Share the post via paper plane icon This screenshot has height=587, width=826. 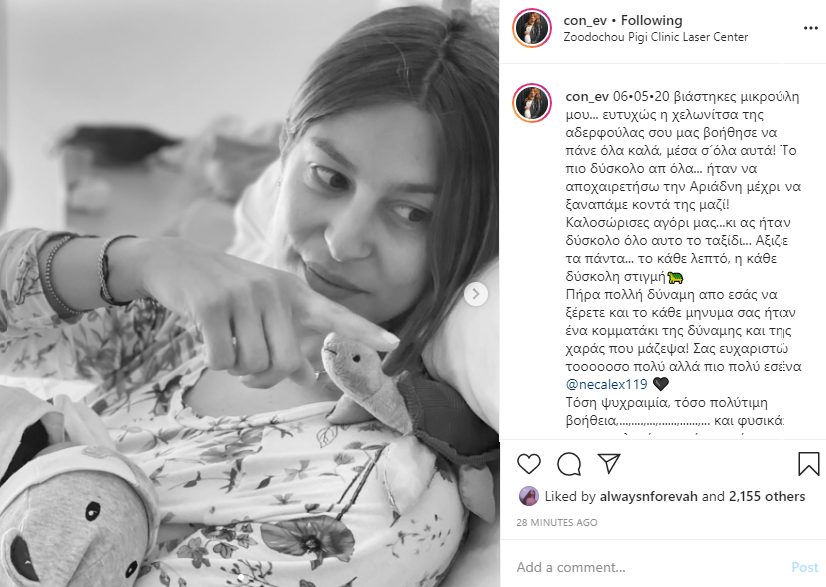609,463
